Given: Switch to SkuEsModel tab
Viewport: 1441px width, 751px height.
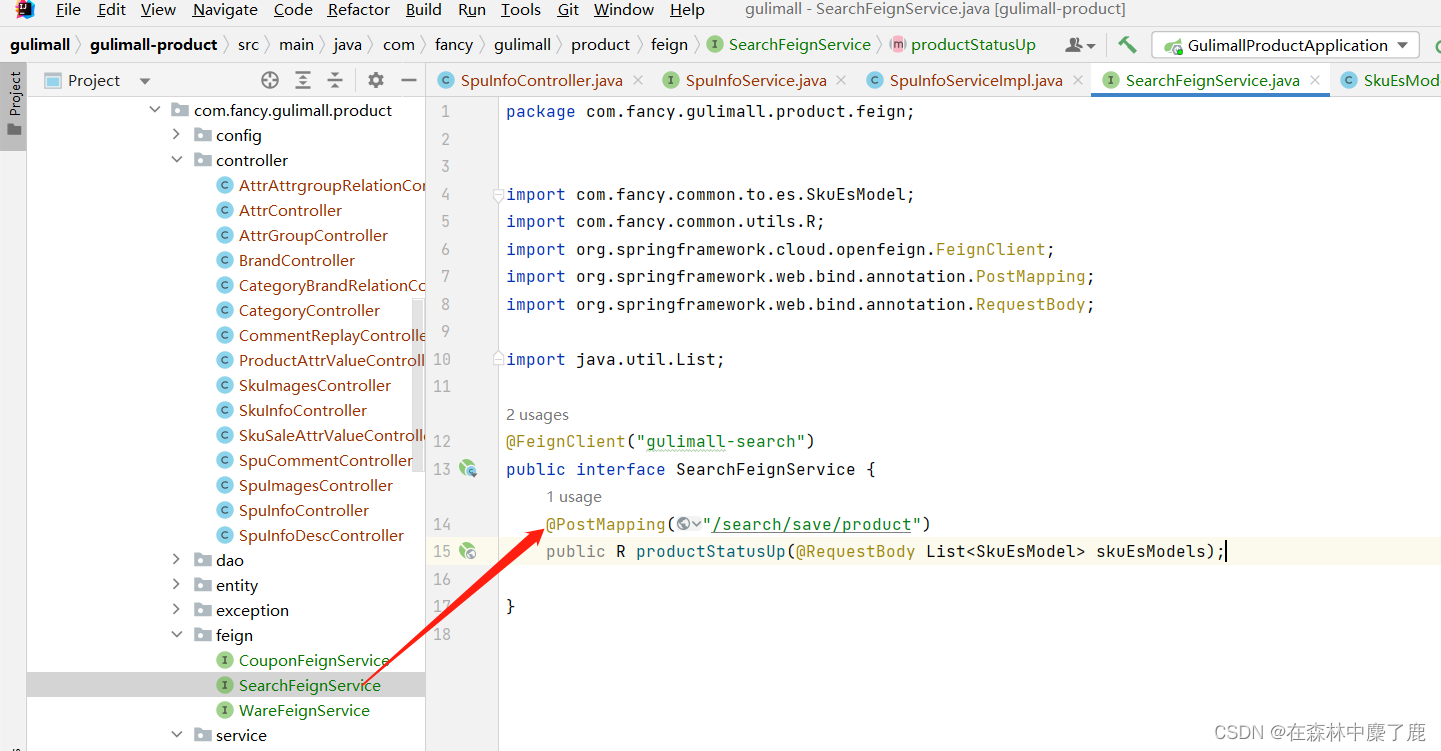Looking at the screenshot, I should coord(1389,80).
